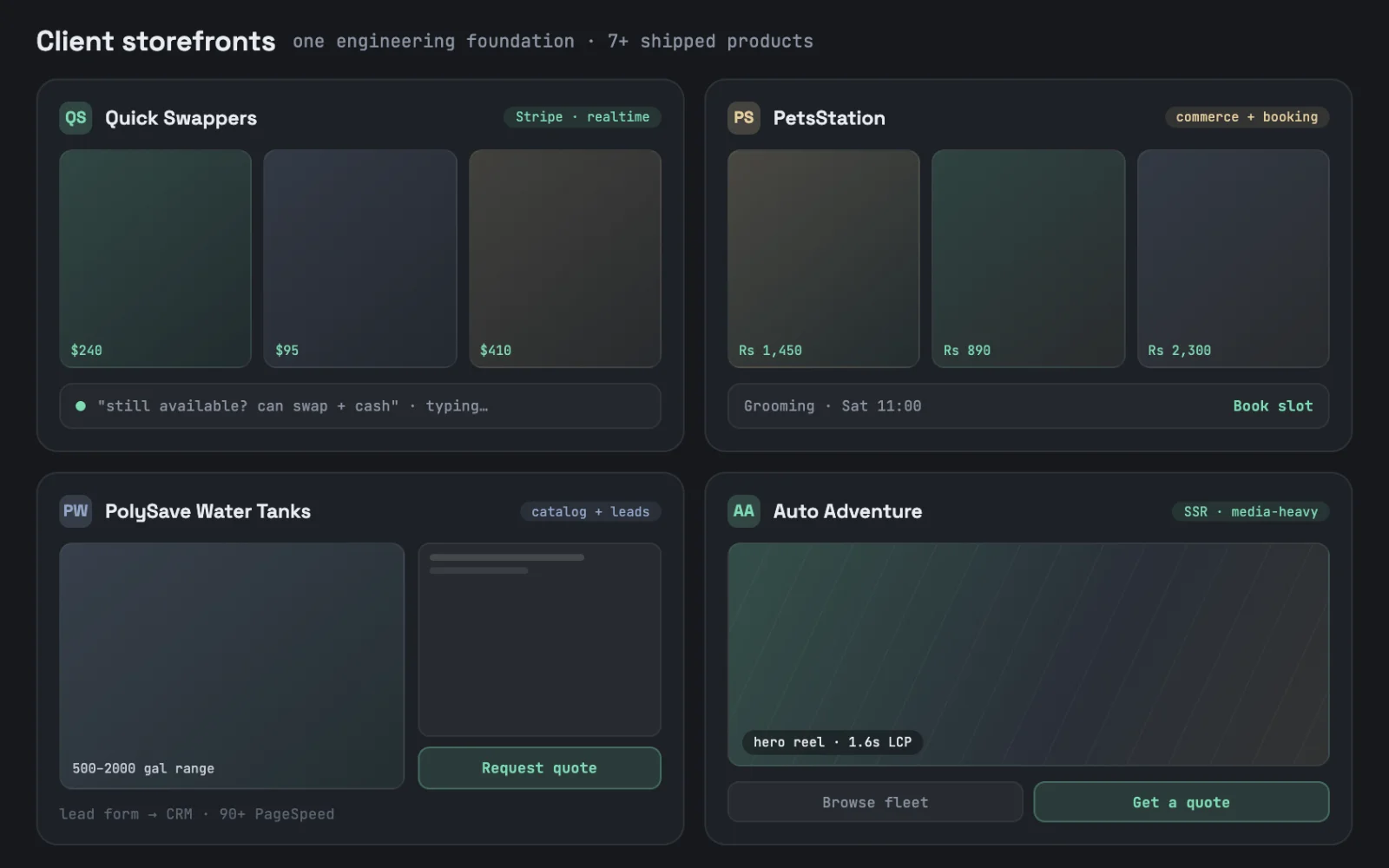This screenshot has width=1389, height=868.
Task: Open the 500–2000 gal range image
Action: click(232, 666)
